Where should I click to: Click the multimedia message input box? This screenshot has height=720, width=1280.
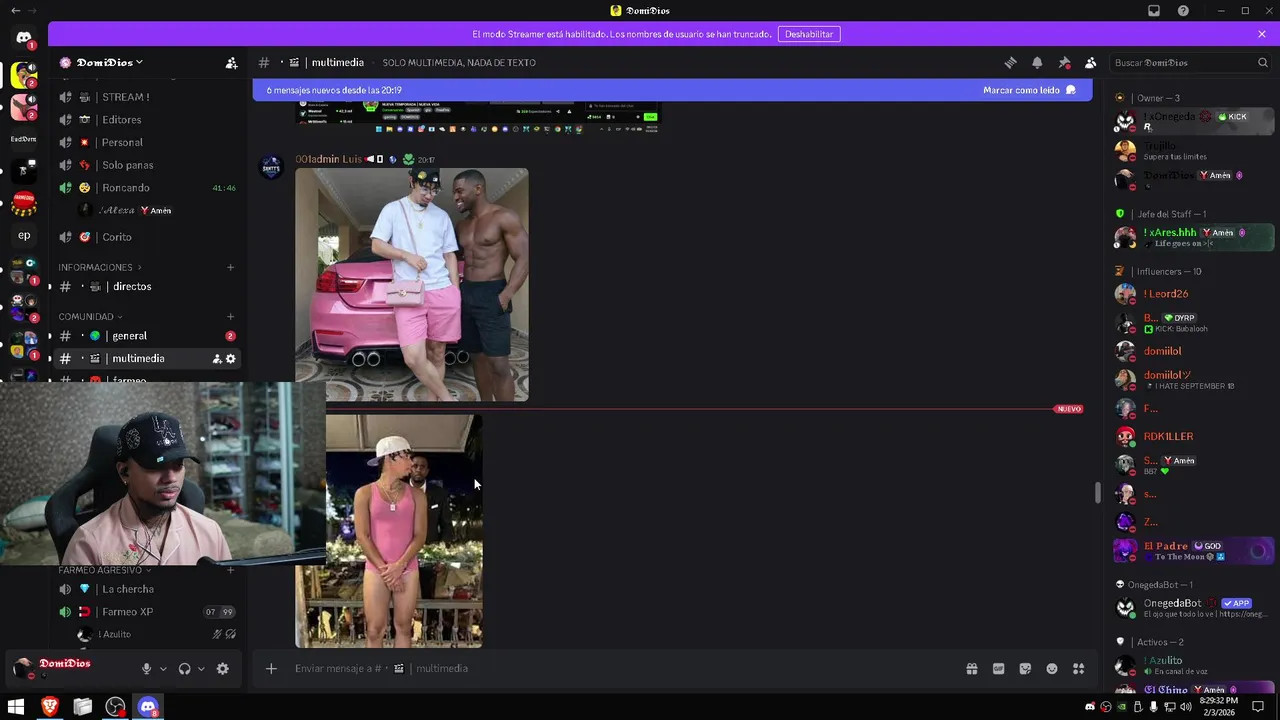620,668
